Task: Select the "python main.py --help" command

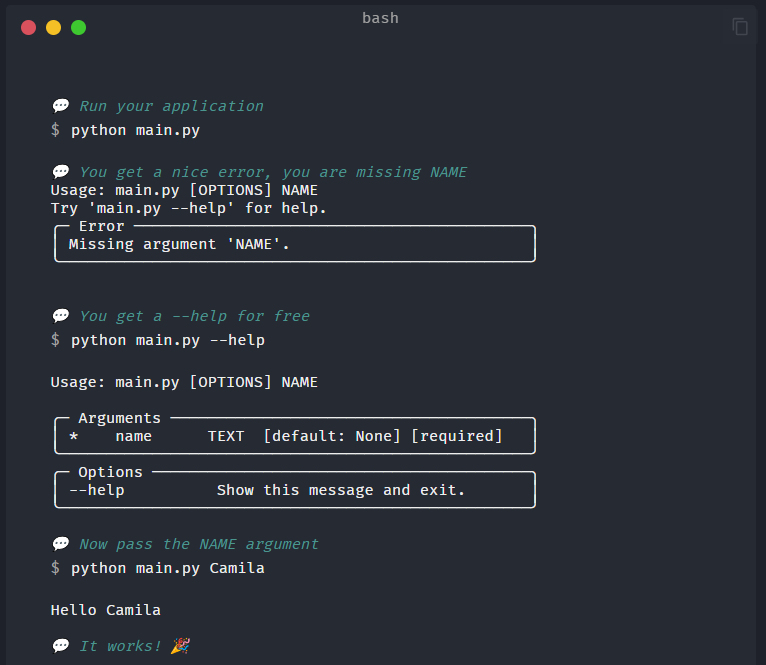Action: [x=167, y=340]
